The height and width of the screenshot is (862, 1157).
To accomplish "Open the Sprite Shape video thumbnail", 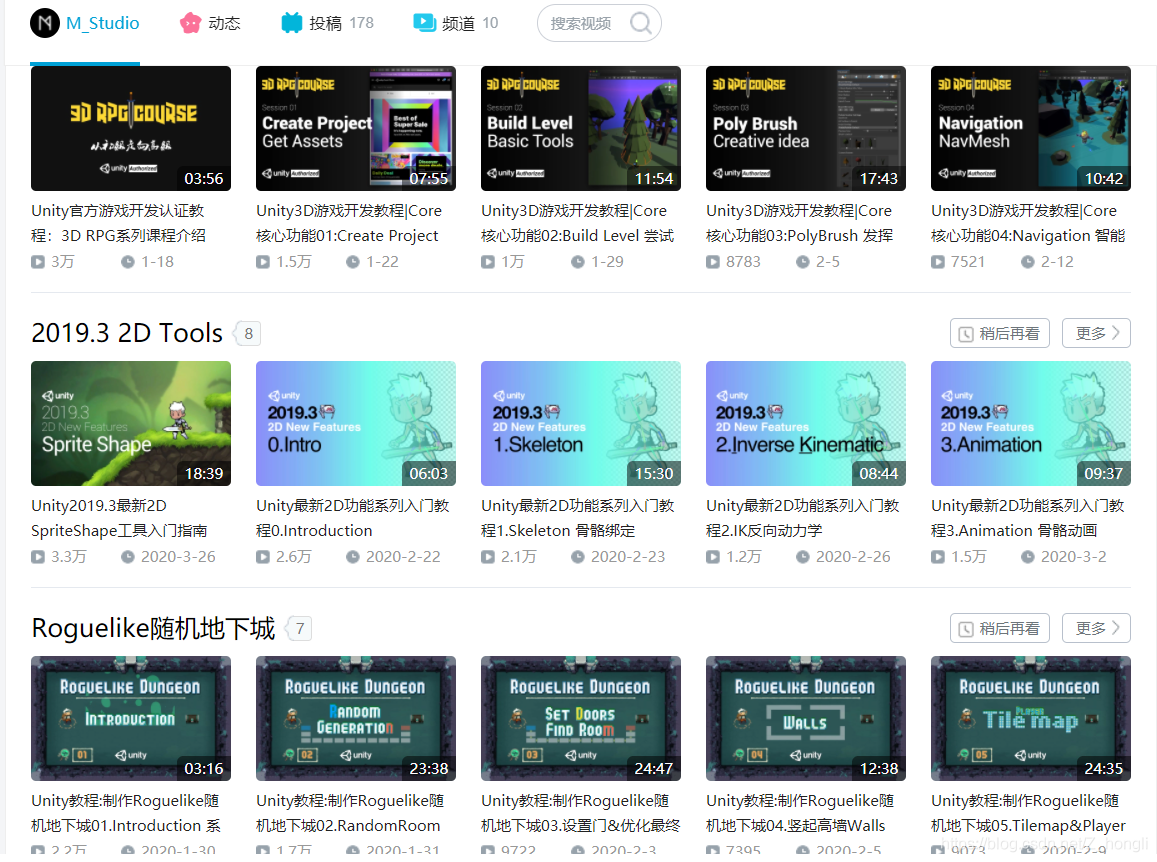I will pos(131,424).
